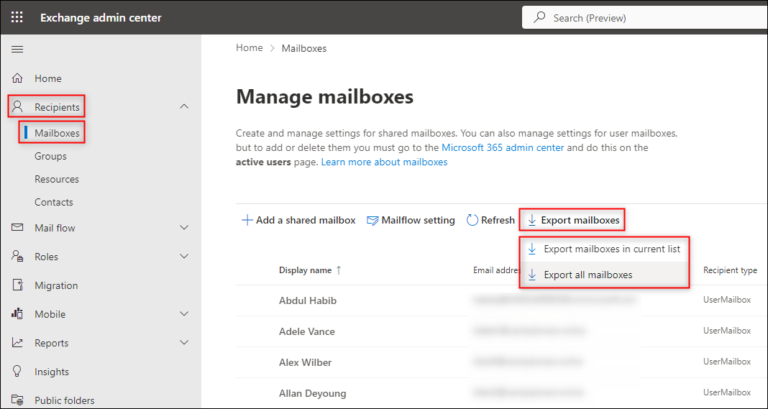Screen dimensions: 768x409
Task: Click the Mailflow setting envelope icon
Action: pyautogui.click(x=372, y=220)
